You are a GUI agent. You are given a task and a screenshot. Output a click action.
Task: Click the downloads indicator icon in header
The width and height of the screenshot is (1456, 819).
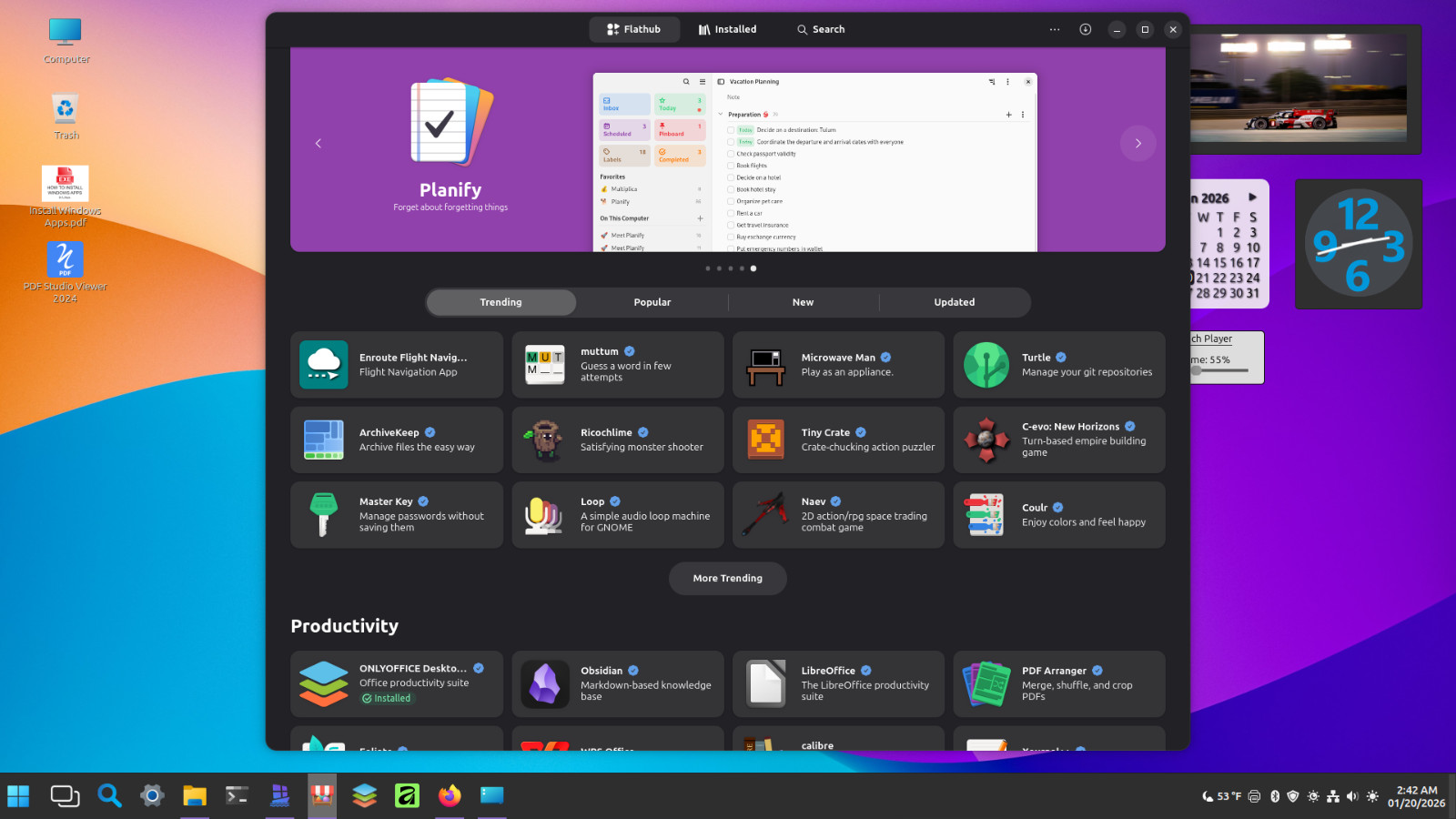coord(1086,29)
